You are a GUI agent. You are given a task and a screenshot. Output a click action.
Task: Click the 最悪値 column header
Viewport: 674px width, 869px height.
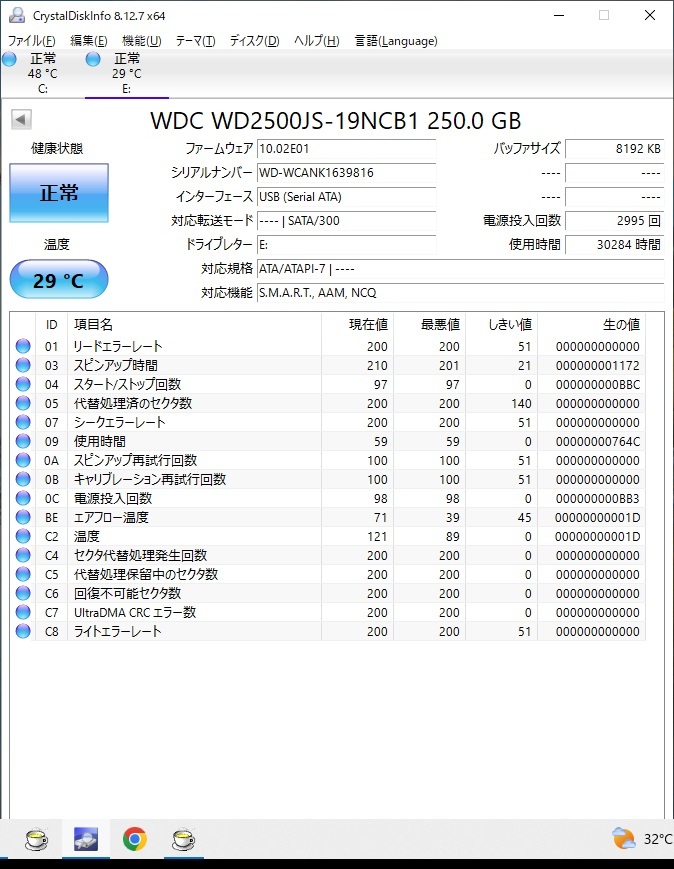click(x=430, y=324)
